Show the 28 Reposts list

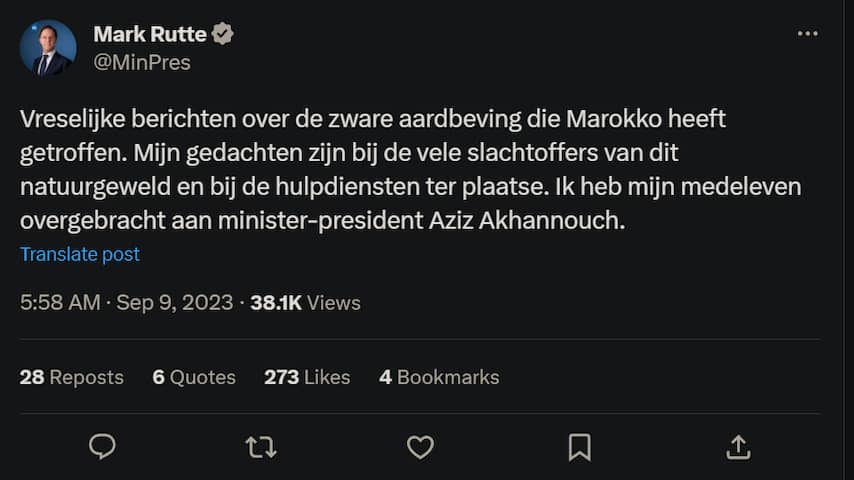click(x=72, y=377)
